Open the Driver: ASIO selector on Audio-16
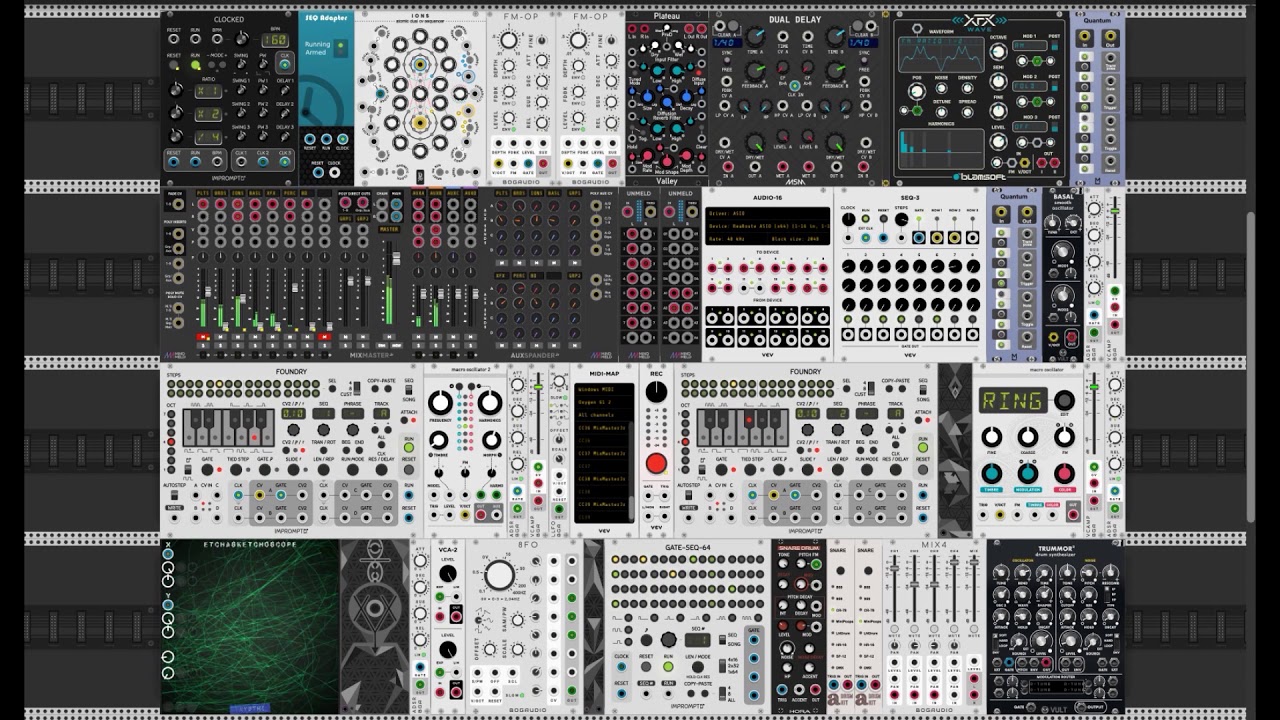The height and width of the screenshot is (720, 1280). pyautogui.click(x=766, y=214)
